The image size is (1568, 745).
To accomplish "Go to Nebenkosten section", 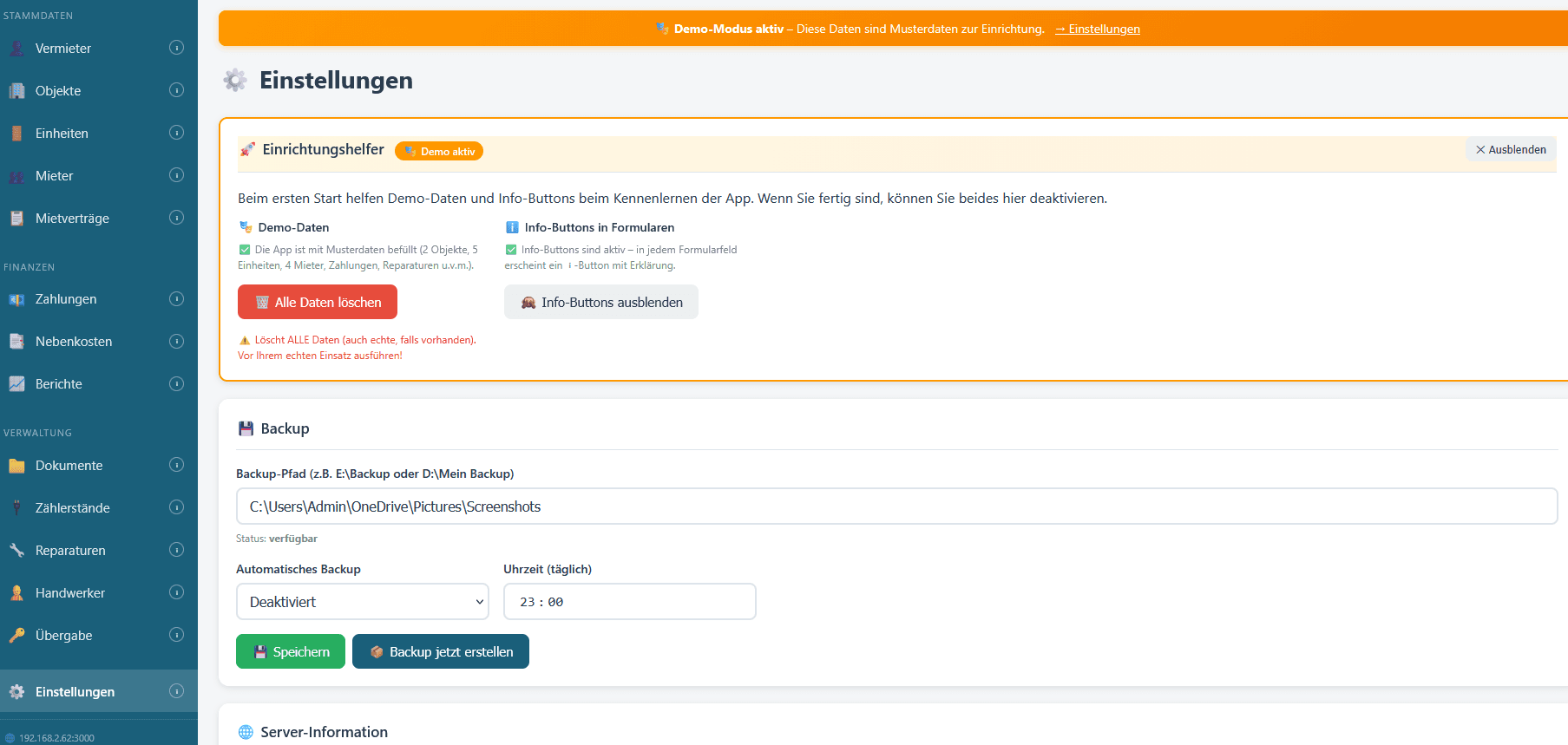I will point(74,342).
